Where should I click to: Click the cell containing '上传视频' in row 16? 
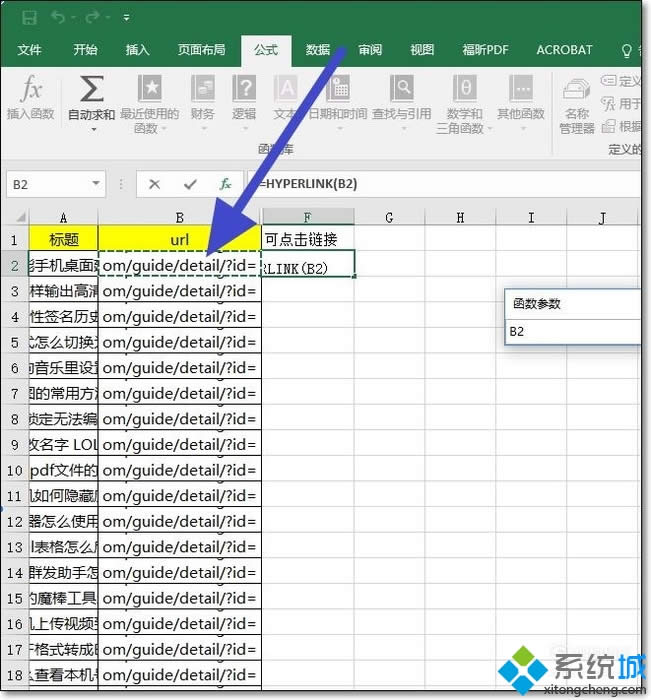pos(63,623)
